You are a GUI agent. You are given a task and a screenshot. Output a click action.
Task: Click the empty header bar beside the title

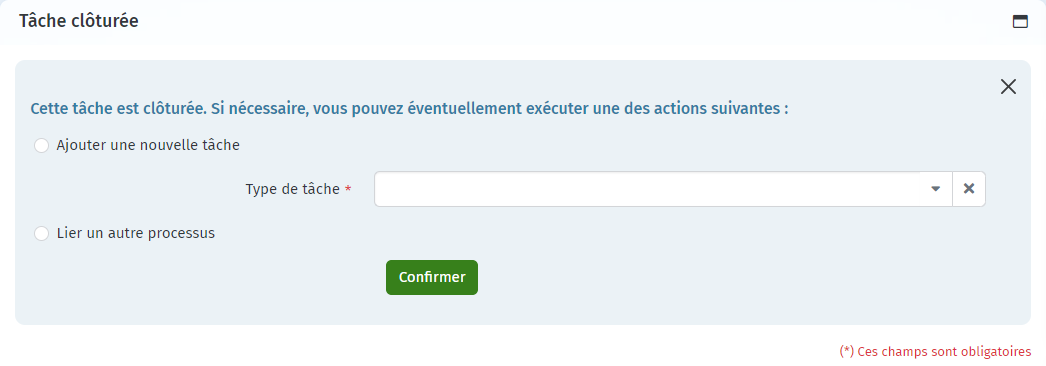(x=574, y=21)
